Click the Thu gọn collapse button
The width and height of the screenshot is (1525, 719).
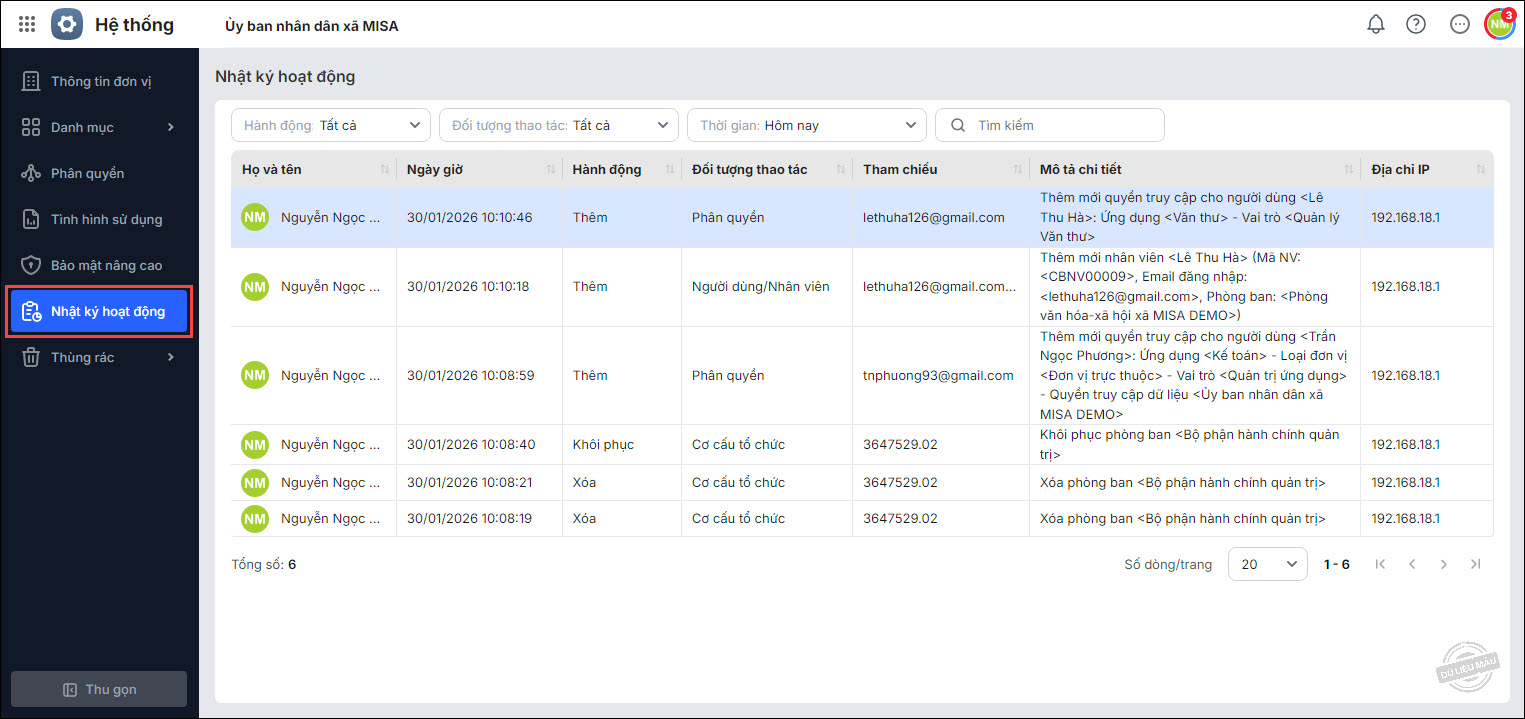pyautogui.click(x=99, y=689)
